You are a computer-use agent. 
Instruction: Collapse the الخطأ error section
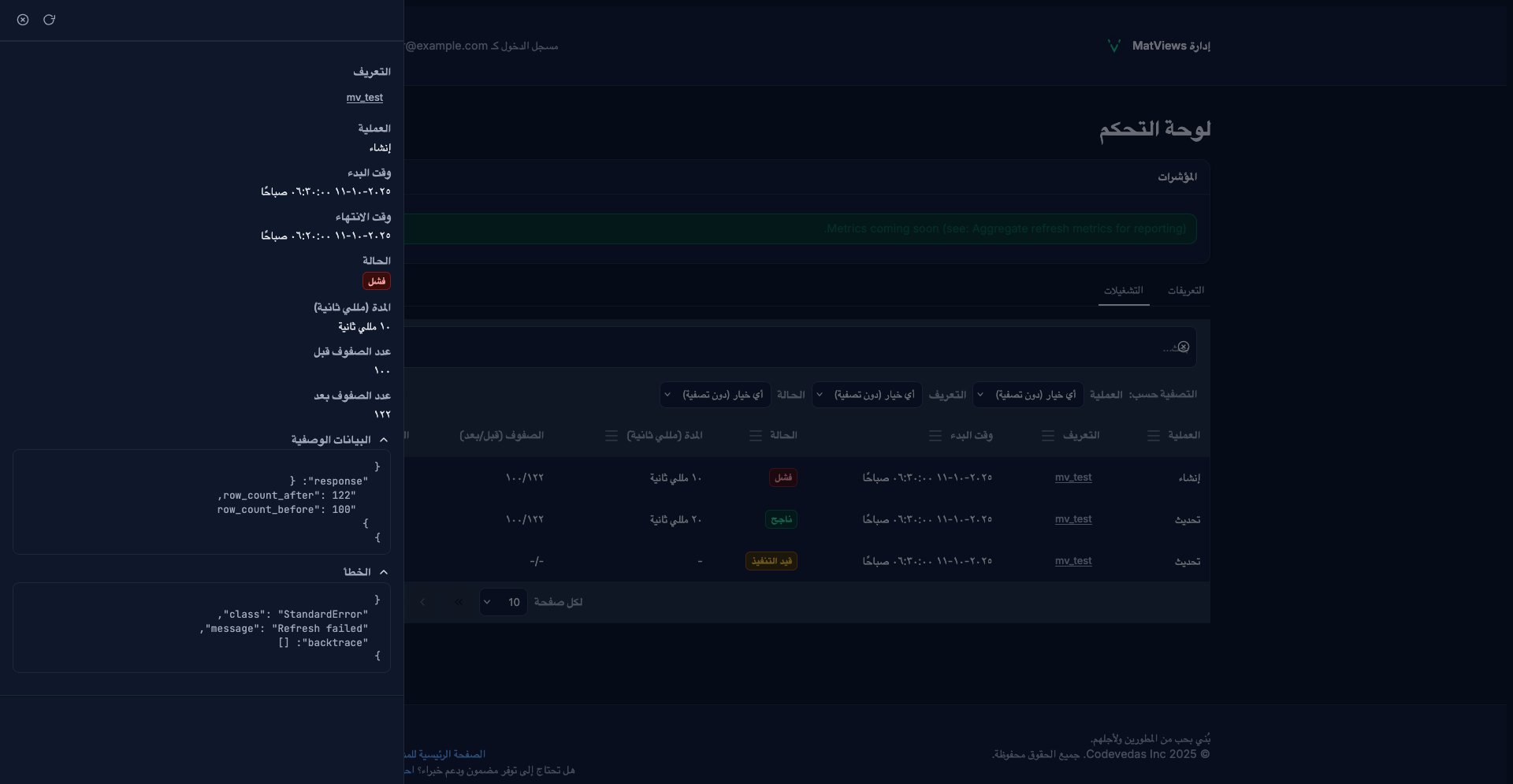coord(384,572)
